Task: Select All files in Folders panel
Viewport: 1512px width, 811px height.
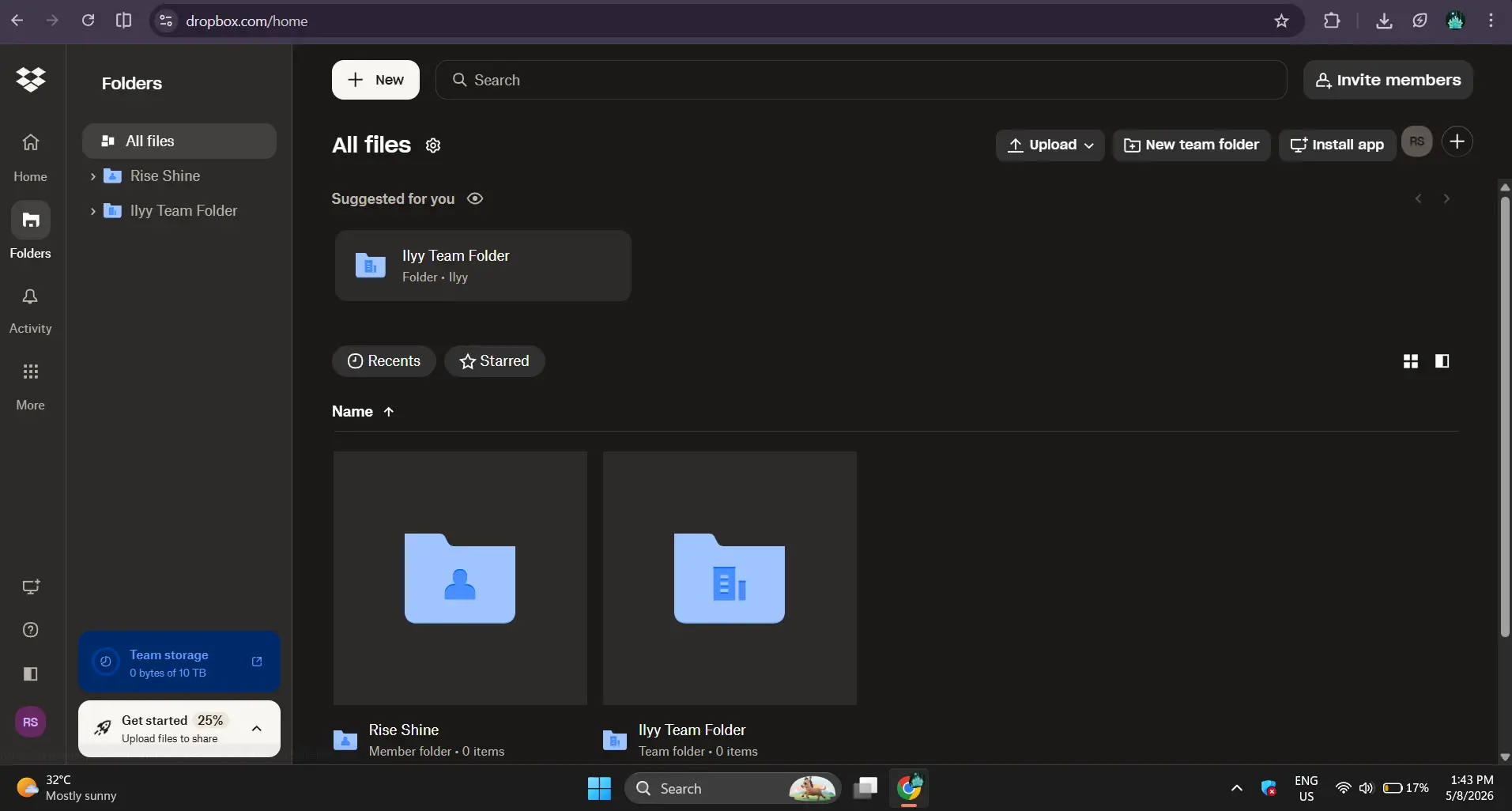Action: pos(179,141)
